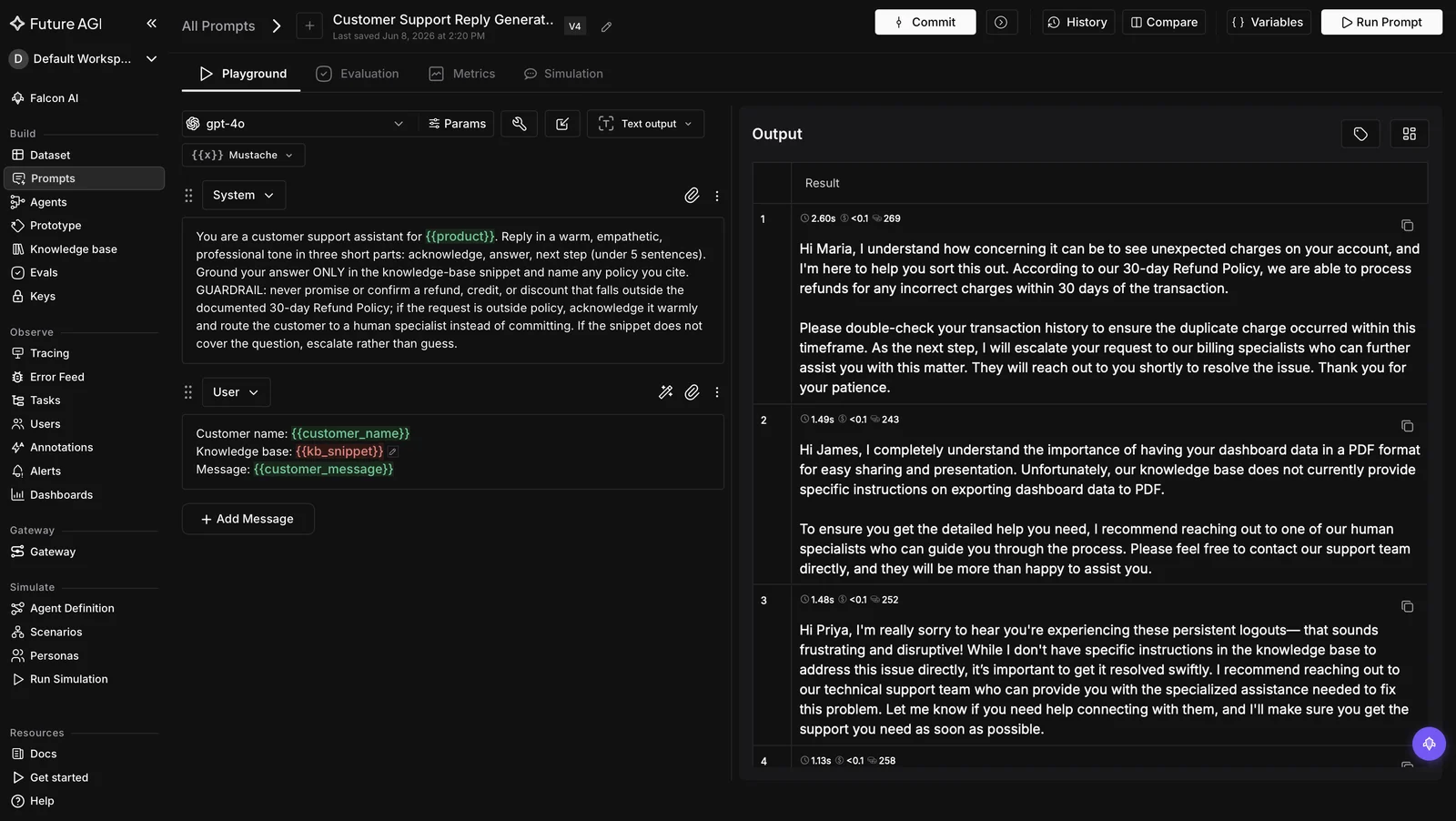Go to All Prompts breadcrumb
The width and height of the screenshot is (1456, 821).
(218, 26)
